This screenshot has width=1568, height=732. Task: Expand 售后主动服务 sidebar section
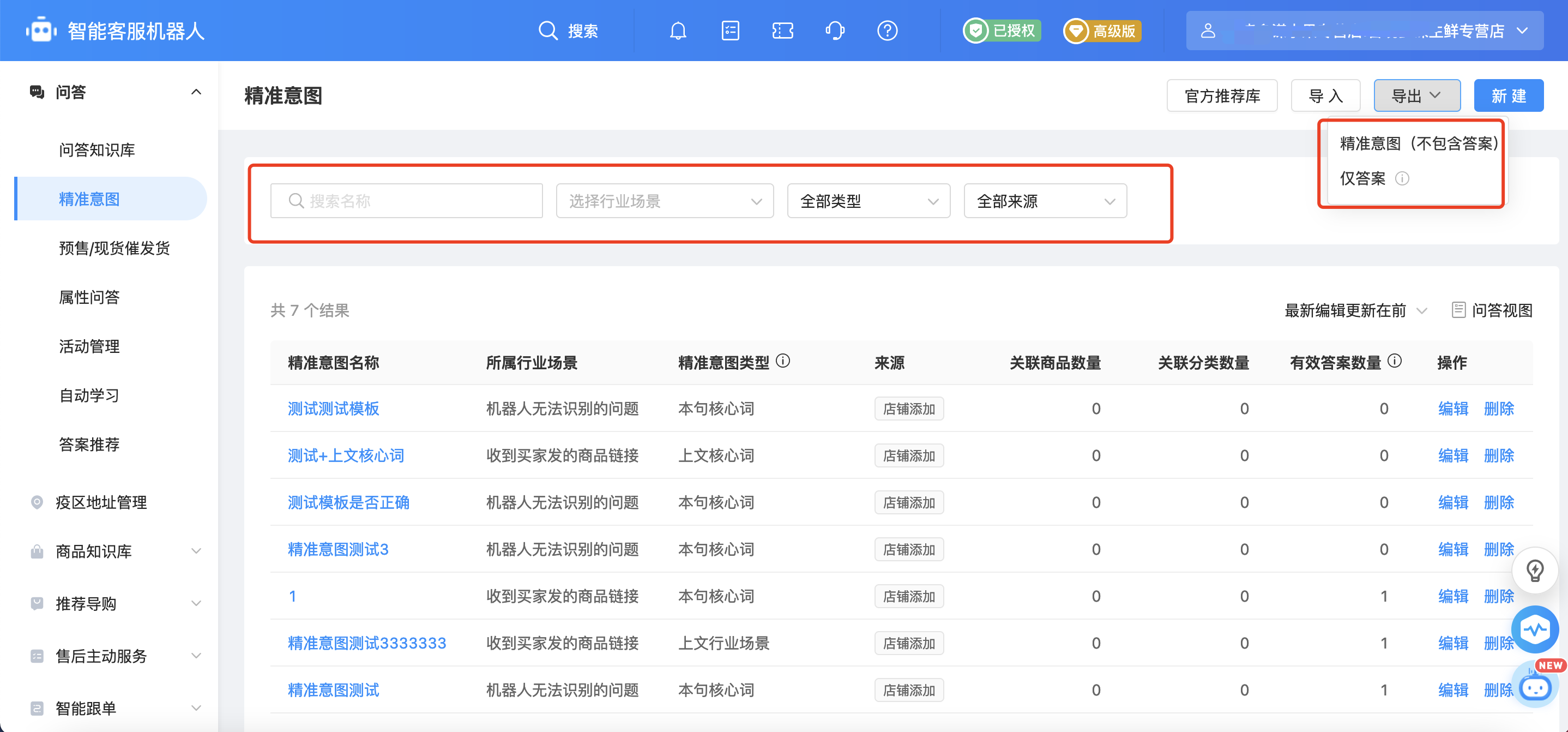coord(116,656)
